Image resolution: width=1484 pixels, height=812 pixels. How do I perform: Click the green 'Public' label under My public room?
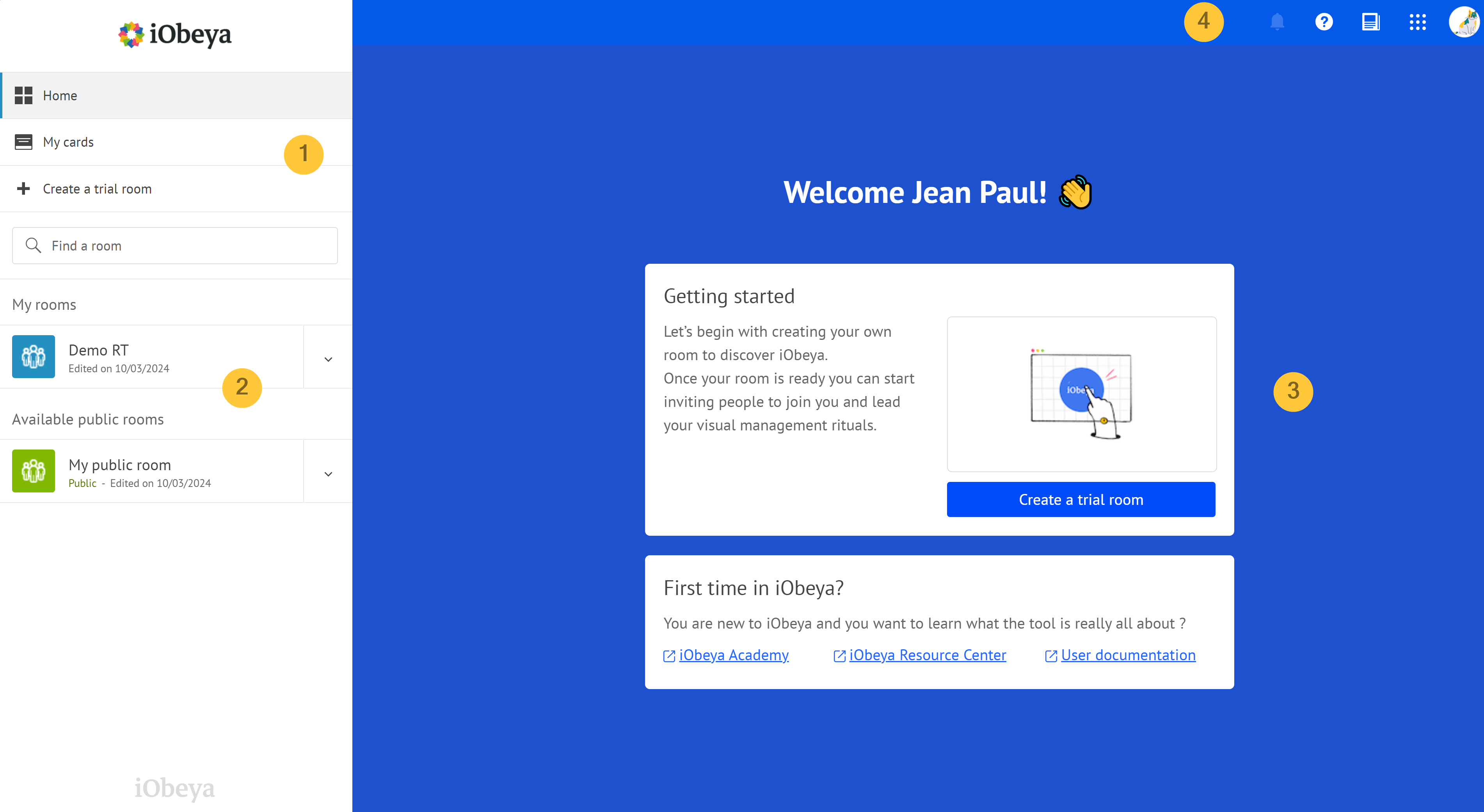point(82,484)
